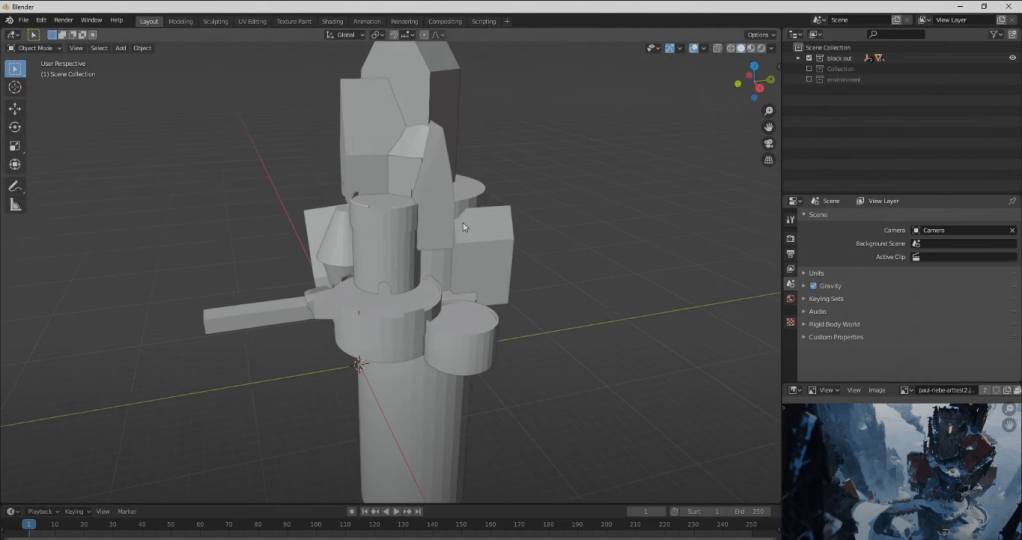Select the Rotate tool

(x=15, y=127)
